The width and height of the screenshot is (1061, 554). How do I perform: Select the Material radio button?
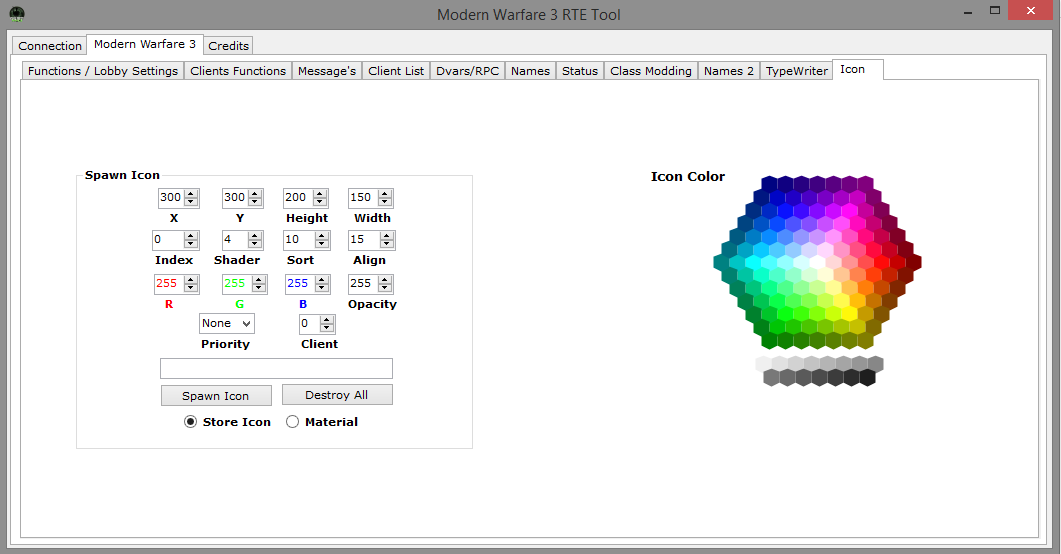tap(293, 422)
